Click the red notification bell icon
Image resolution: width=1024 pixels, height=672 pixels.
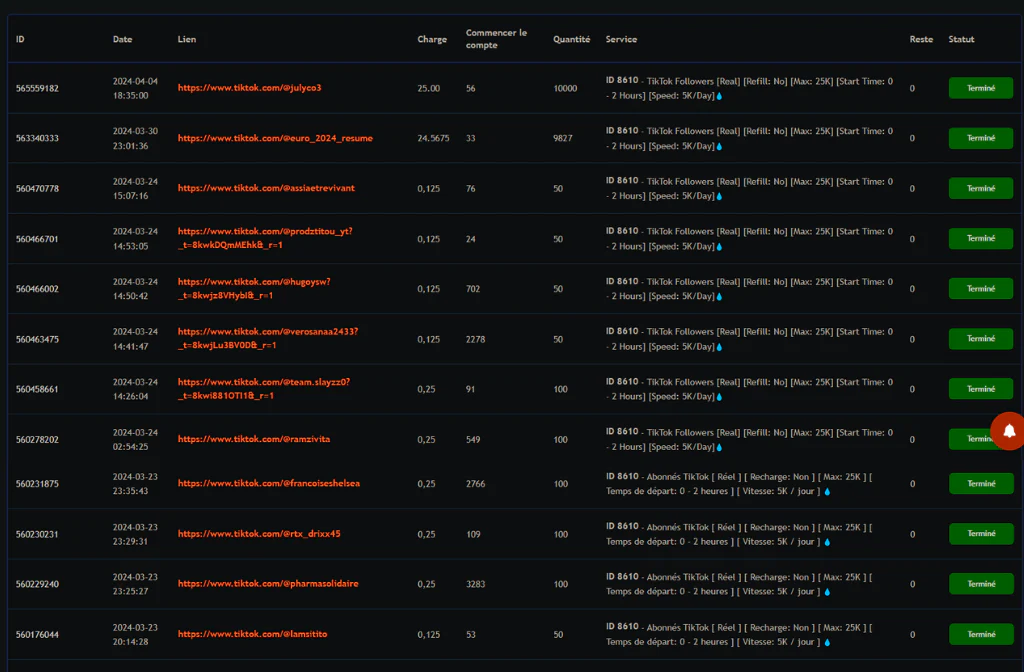coord(1009,430)
